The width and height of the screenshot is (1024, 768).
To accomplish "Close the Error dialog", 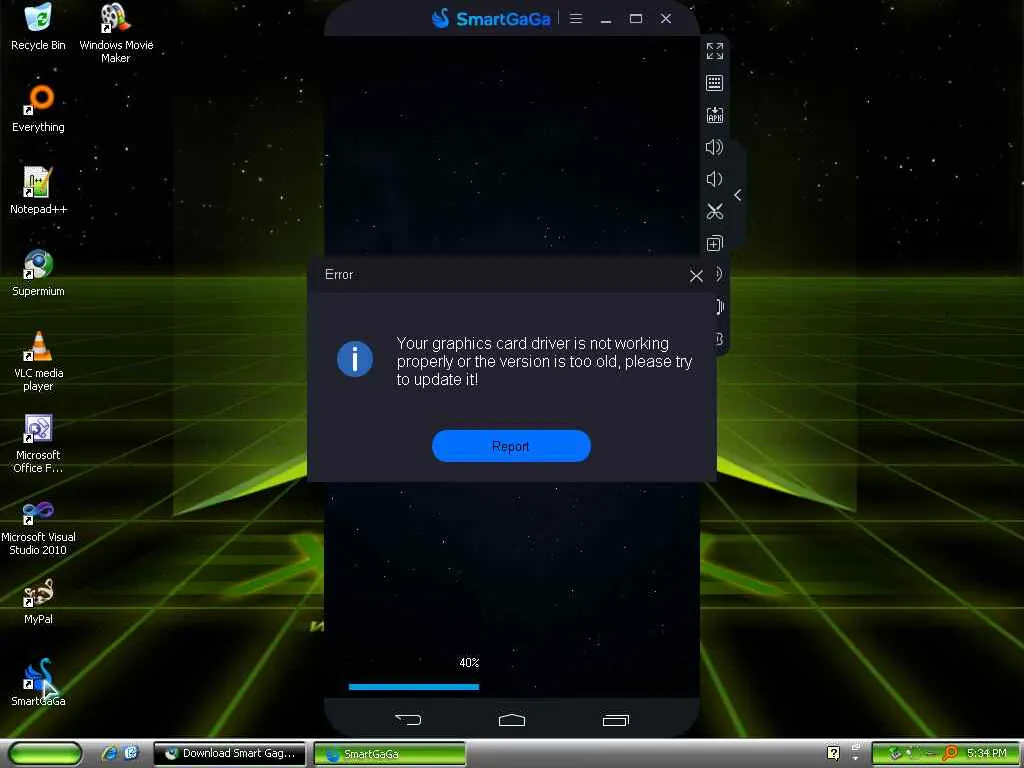I will 696,276.
